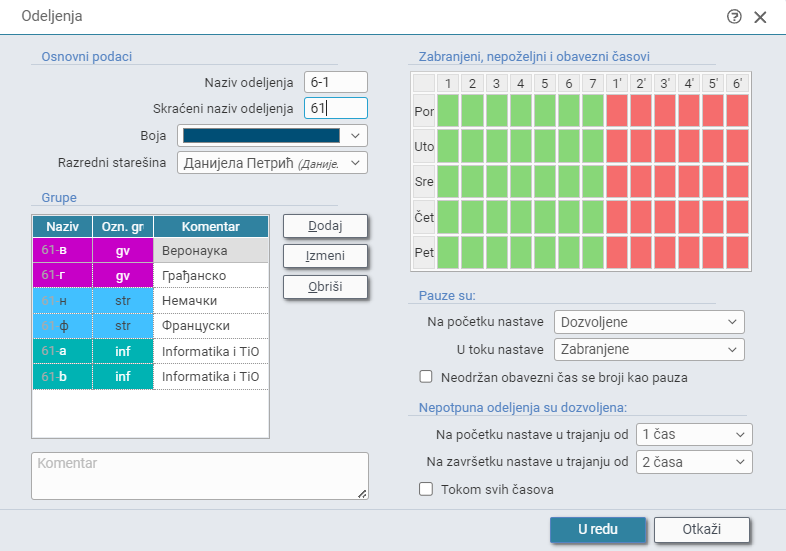Click the Naziv column header
786x551 pixels.
click(x=63, y=227)
